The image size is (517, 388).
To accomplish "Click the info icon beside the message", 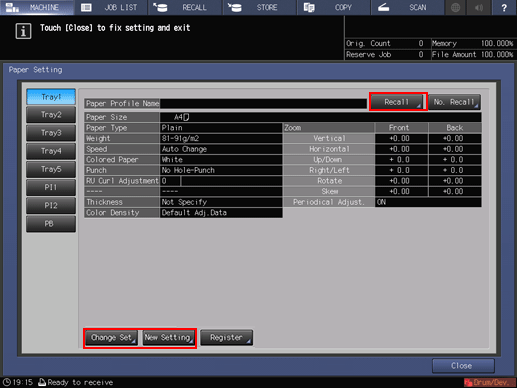I will pos(23,32).
